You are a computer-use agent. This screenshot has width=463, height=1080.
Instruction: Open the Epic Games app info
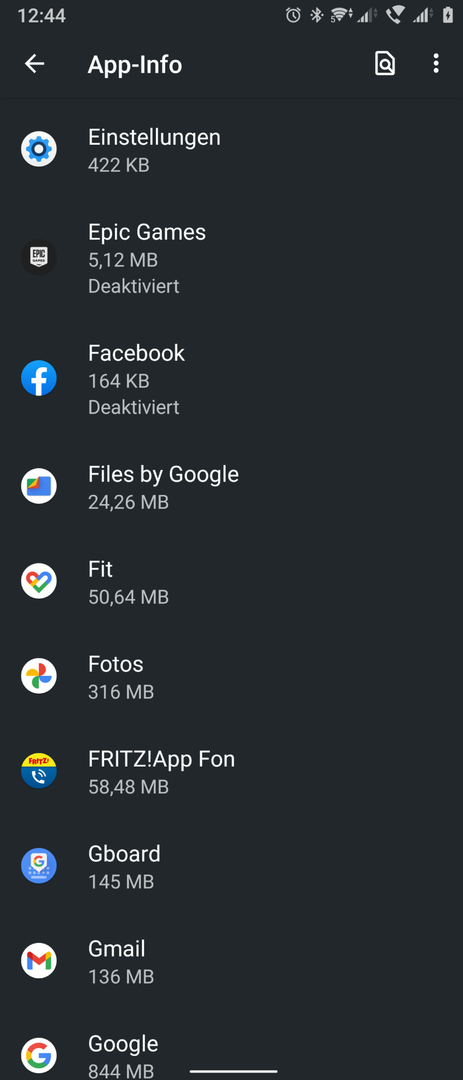232,258
